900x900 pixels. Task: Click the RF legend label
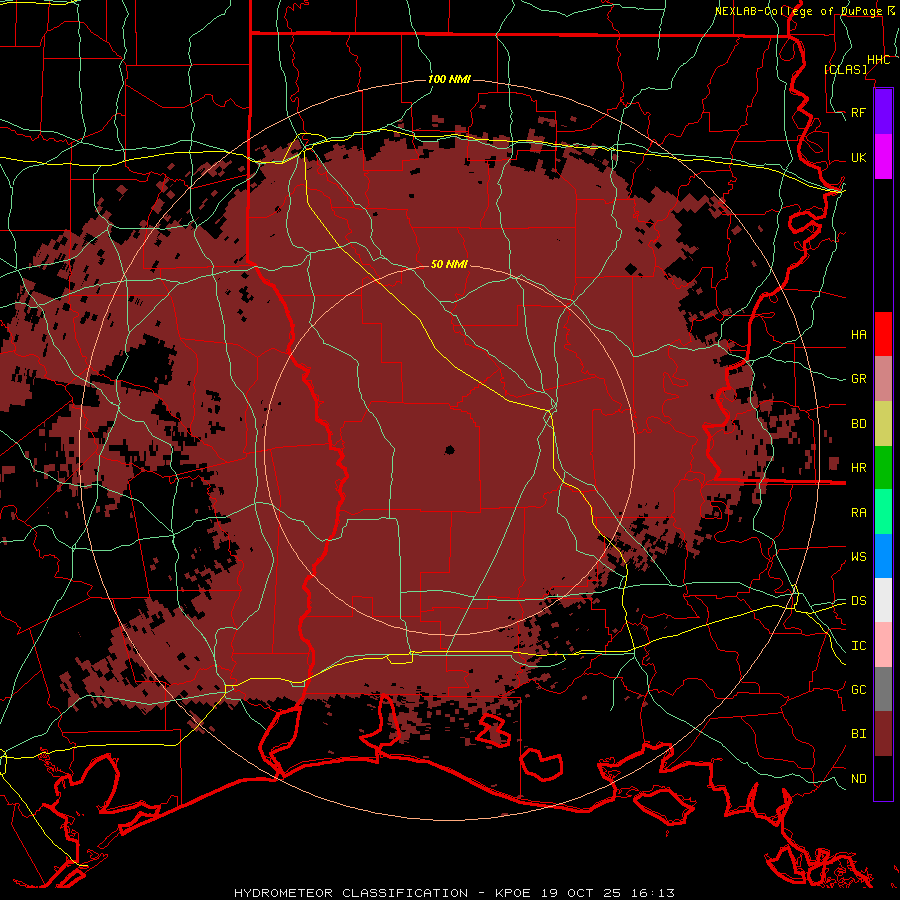858,112
